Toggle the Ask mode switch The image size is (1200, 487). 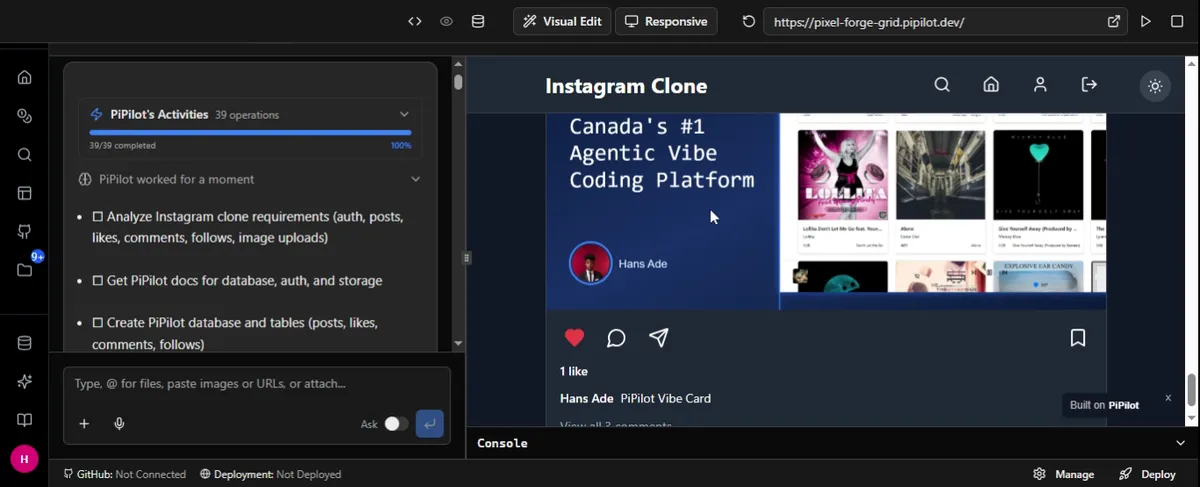pyautogui.click(x=396, y=424)
